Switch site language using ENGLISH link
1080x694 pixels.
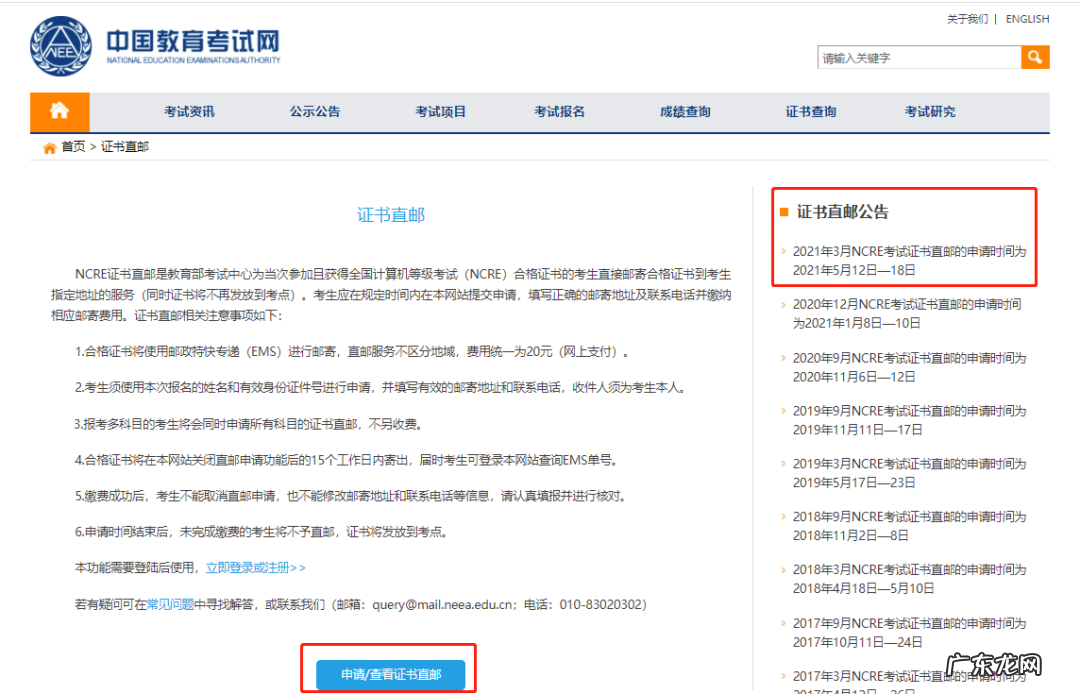[x=1027, y=18]
